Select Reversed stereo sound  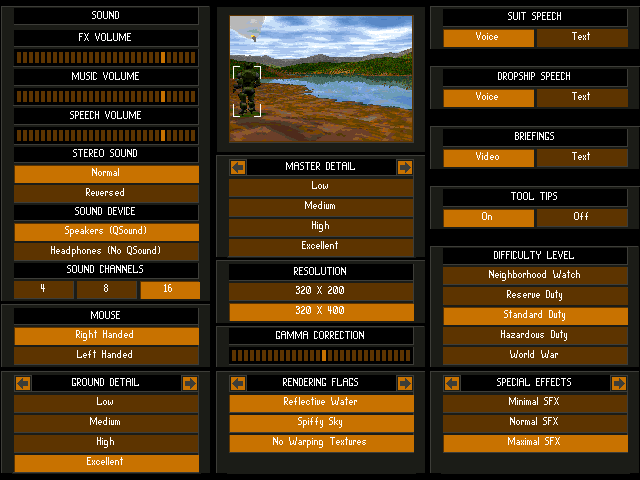107,194
